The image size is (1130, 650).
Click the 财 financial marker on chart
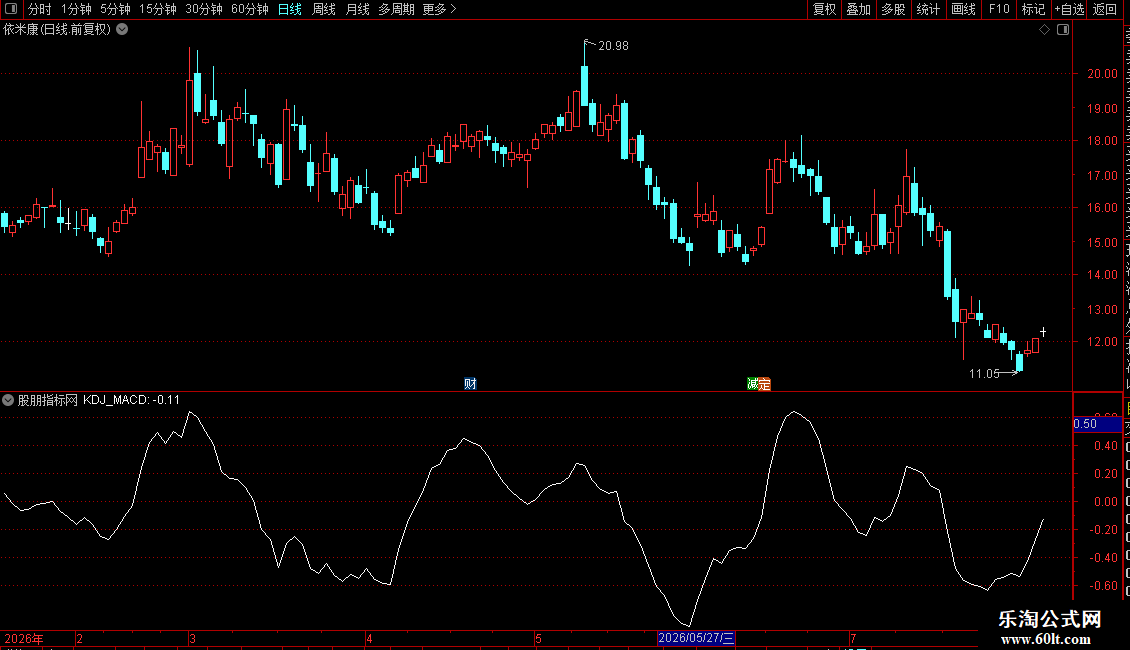click(470, 383)
